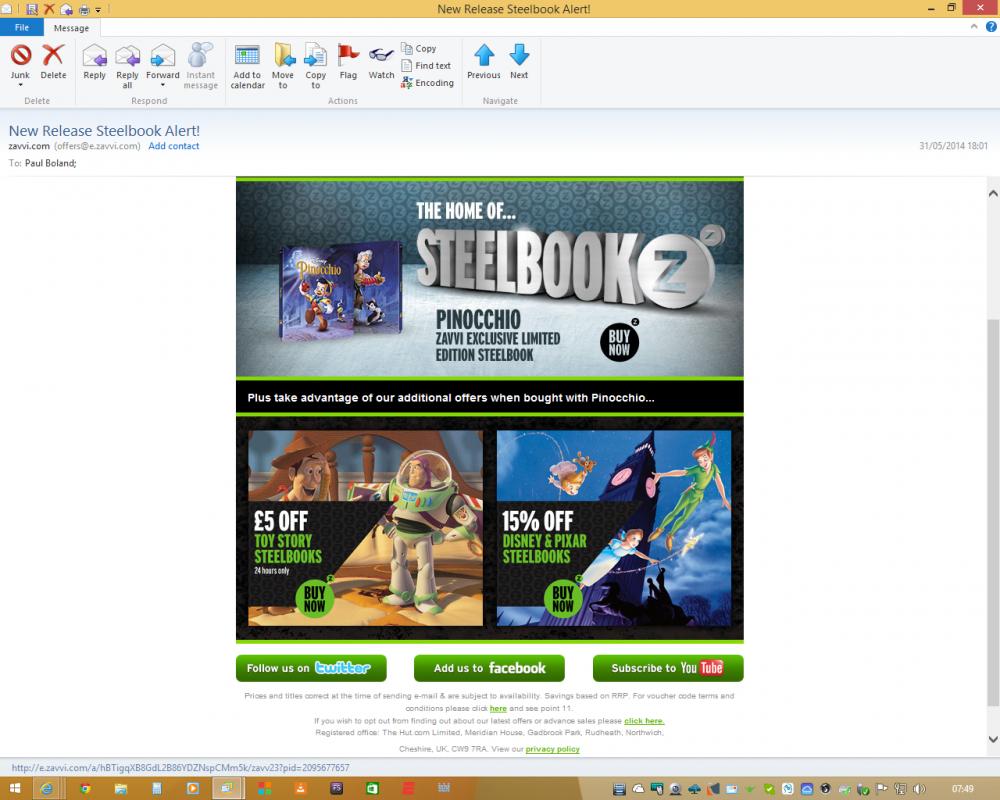Open the privacy policy link
This screenshot has width=1000, height=800.
click(552, 749)
